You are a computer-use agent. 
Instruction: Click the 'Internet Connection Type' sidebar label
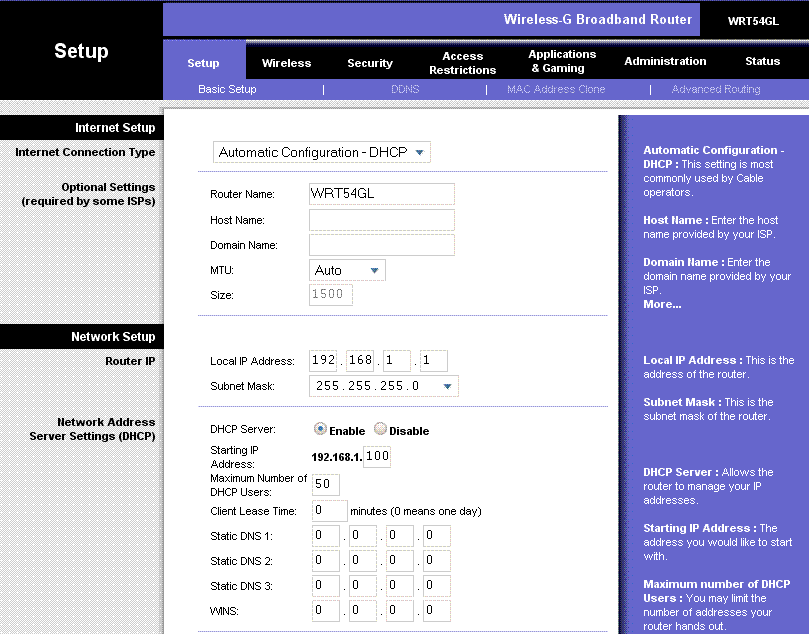point(85,152)
